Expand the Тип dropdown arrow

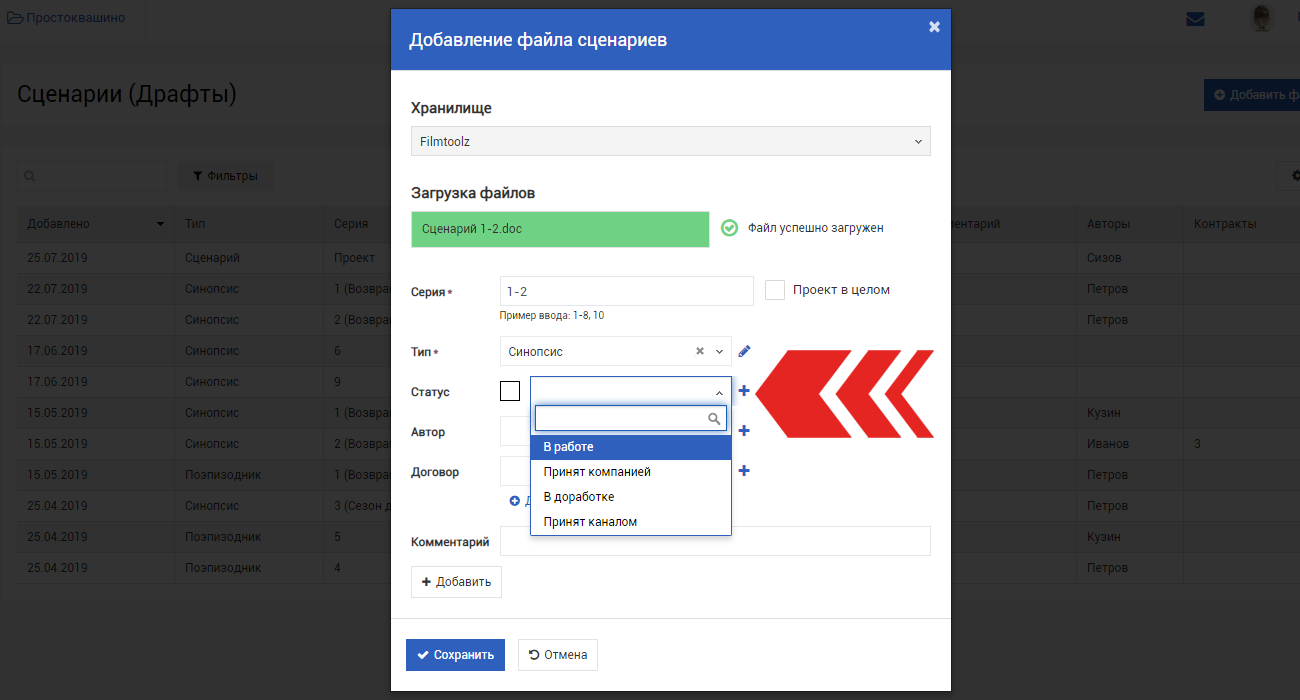(x=719, y=351)
